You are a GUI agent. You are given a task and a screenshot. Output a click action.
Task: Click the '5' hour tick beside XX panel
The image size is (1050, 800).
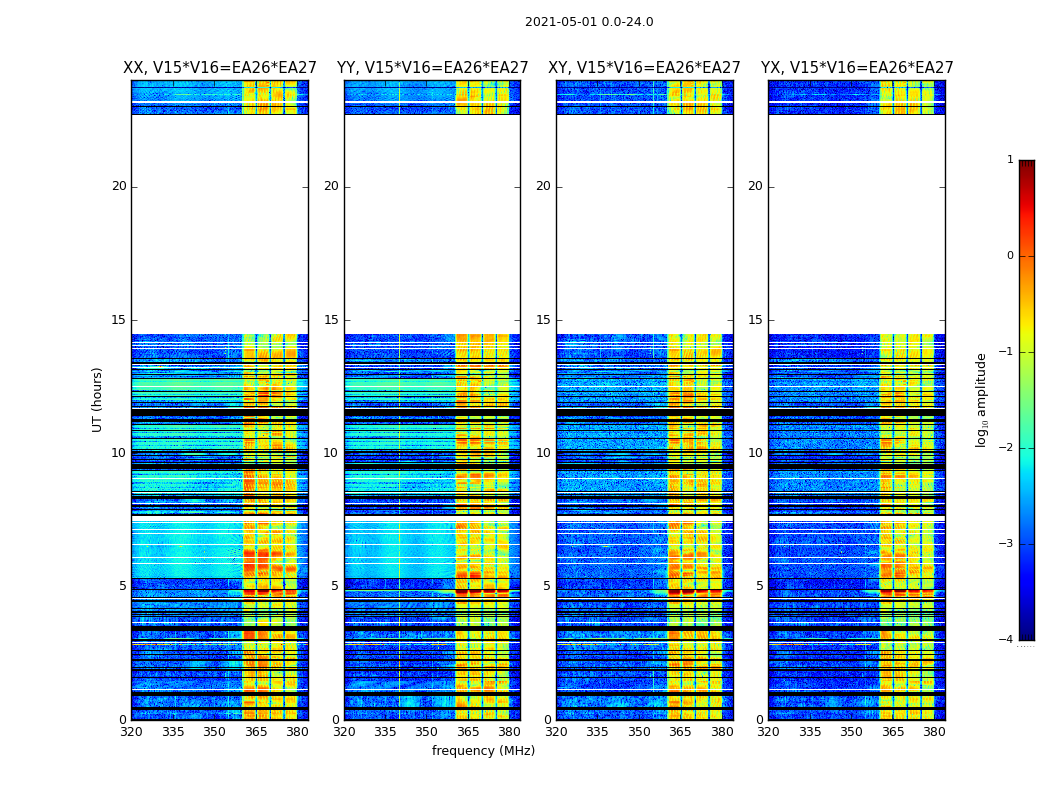point(123,586)
